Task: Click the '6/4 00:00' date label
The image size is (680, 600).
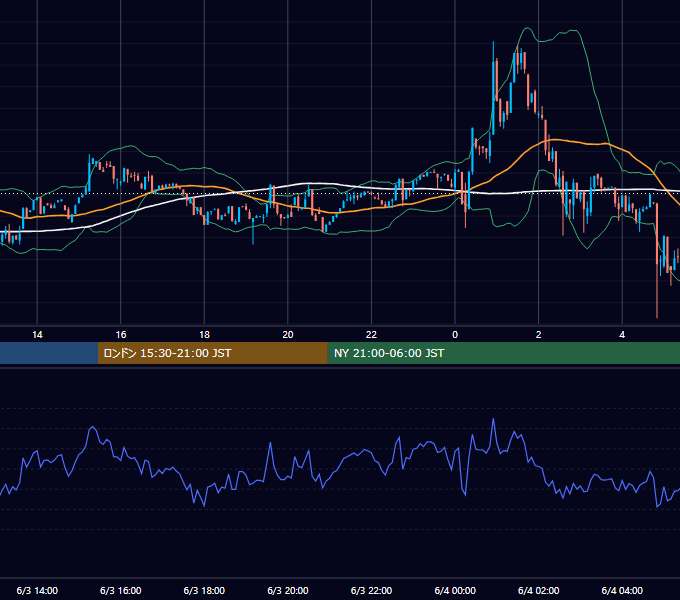Action: click(x=455, y=590)
